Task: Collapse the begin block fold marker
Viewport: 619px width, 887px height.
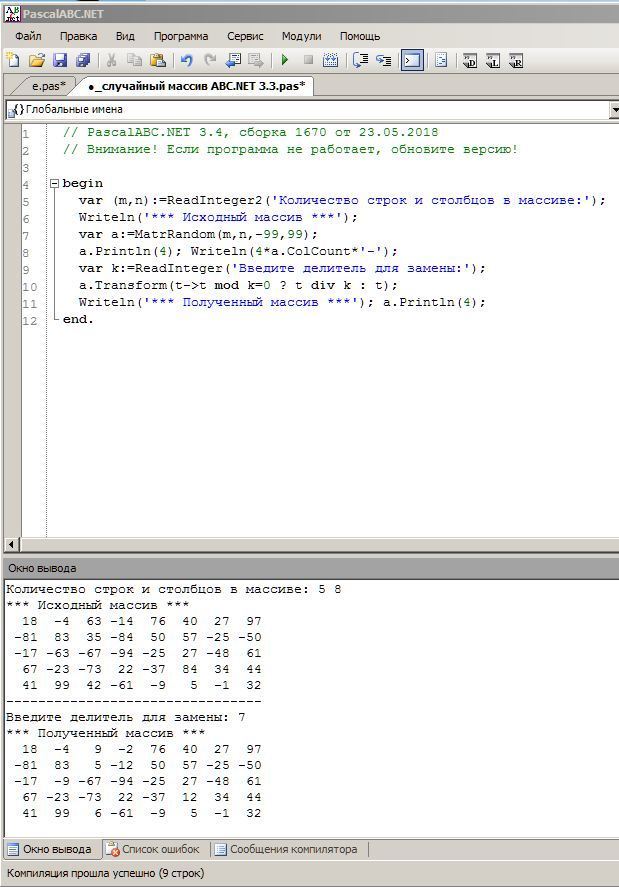Action: [54, 183]
